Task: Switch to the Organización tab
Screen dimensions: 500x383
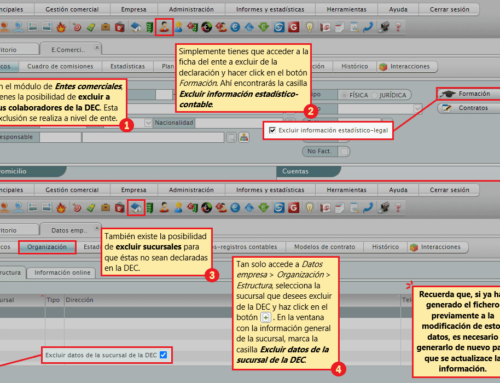Action: click(x=47, y=247)
